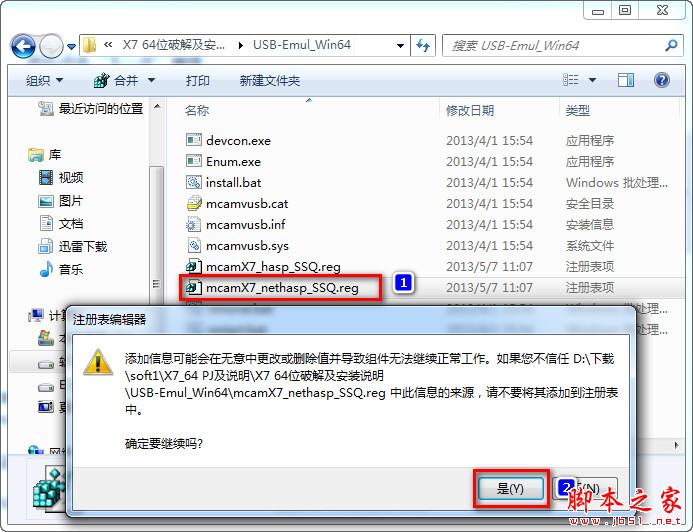The height and width of the screenshot is (532, 693).
Task: Select the mcamX7_hasp_SSQ.reg file icon
Action: coord(194,266)
